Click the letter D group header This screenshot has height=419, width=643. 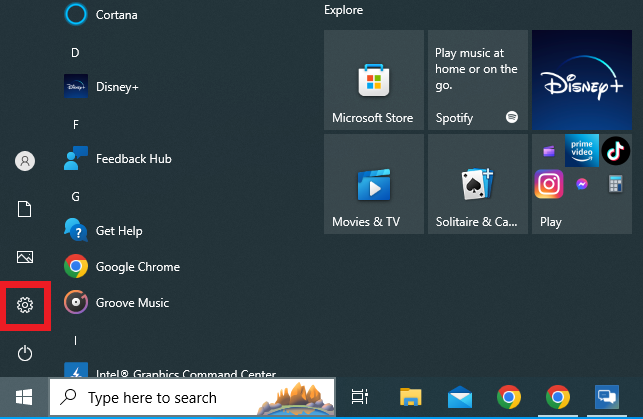point(75,52)
